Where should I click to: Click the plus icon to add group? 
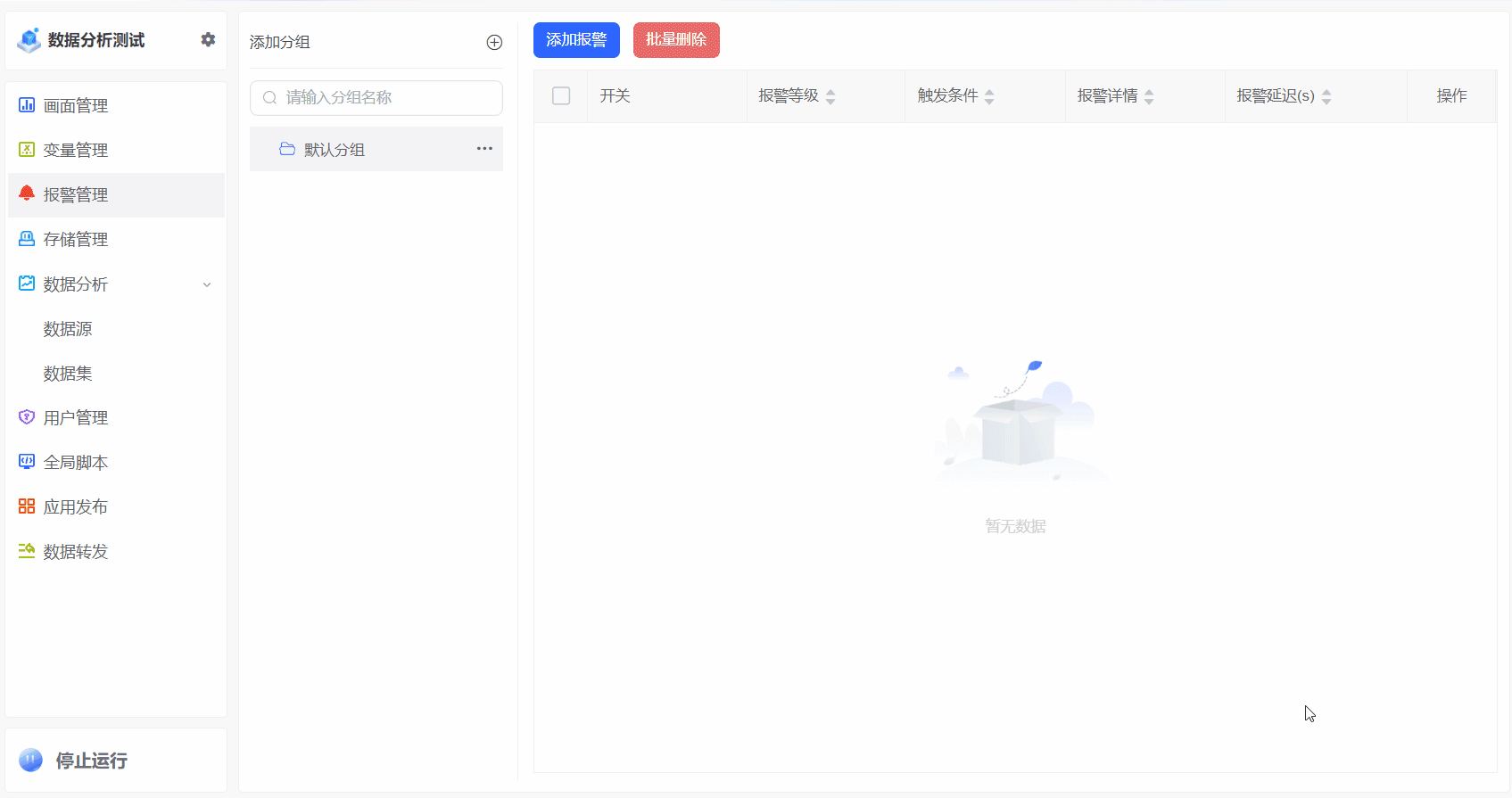[x=494, y=42]
